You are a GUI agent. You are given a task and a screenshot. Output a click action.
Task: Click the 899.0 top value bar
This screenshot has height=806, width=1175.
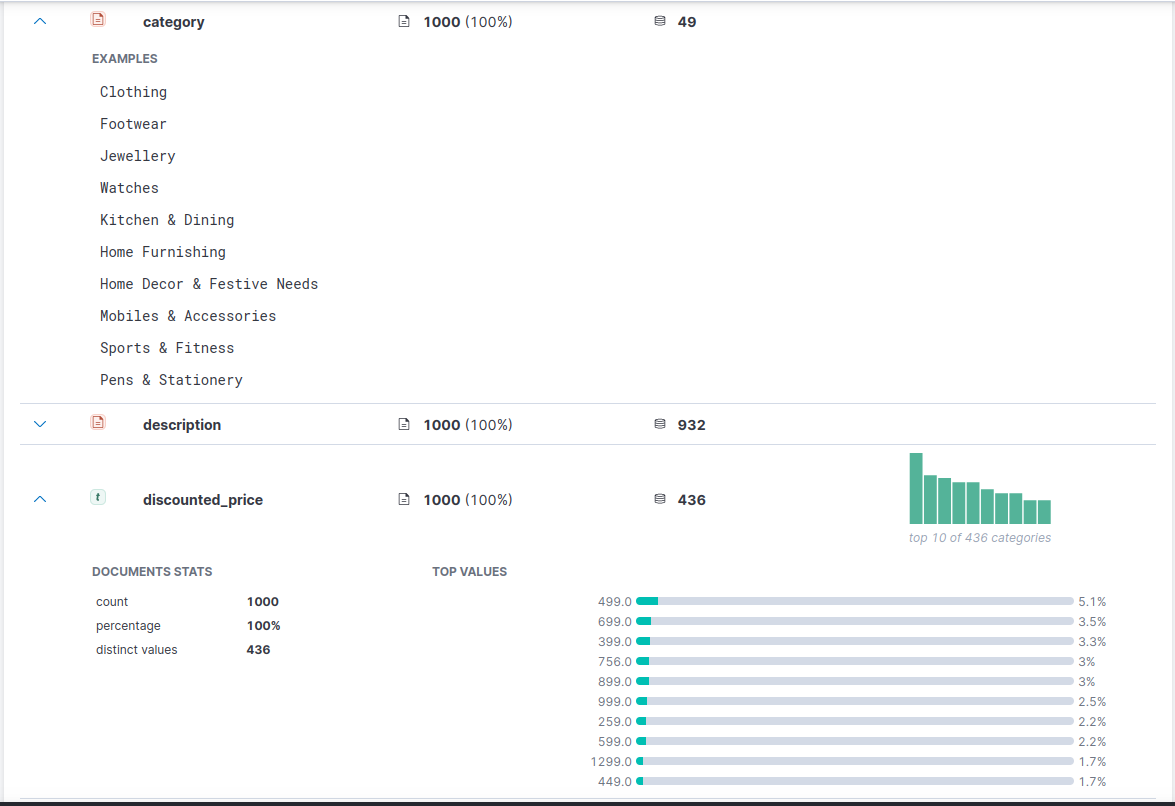click(855, 682)
